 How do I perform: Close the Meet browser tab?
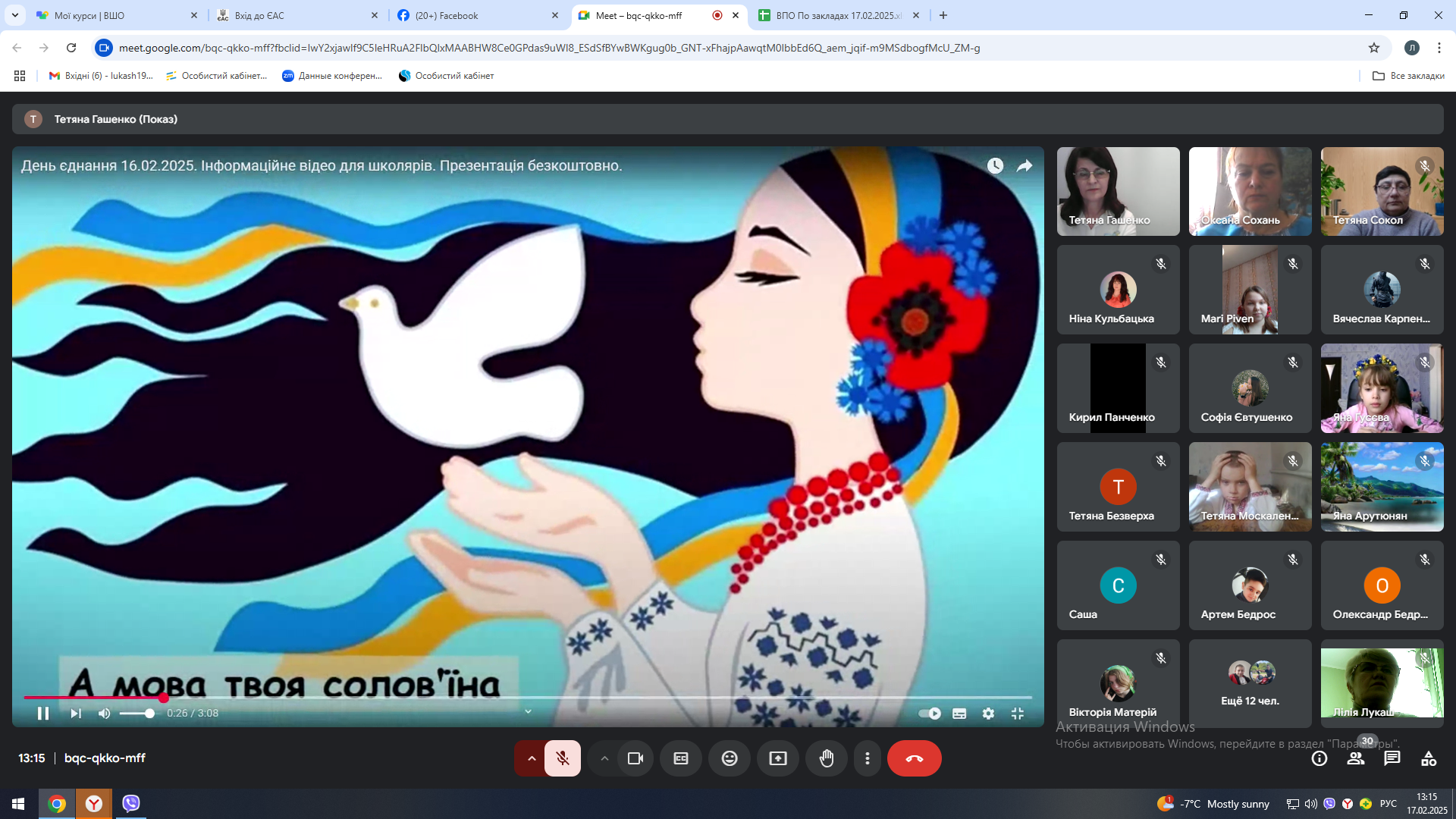[736, 15]
